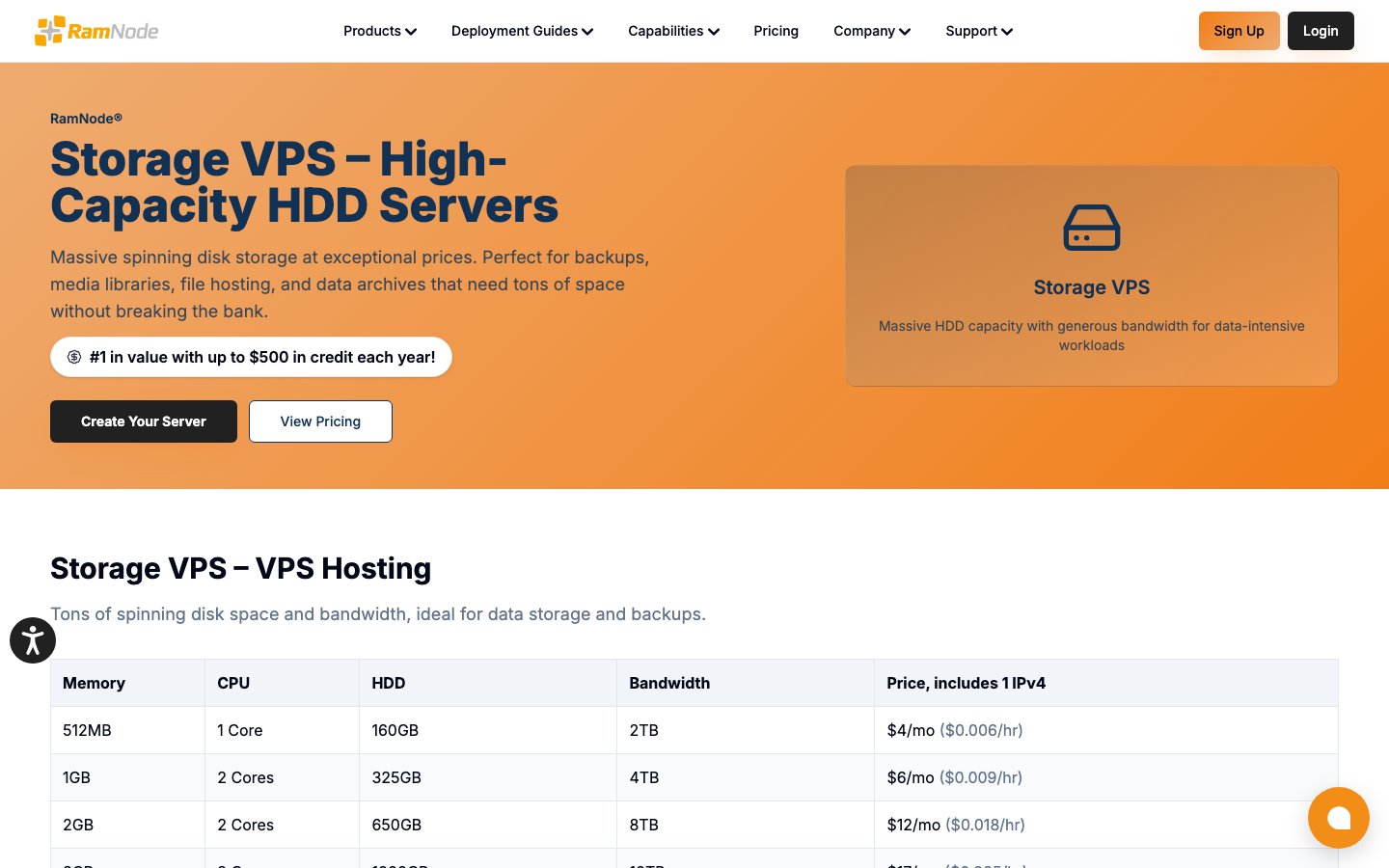This screenshot has height=868, width=1389.
Task: Select the $12/mo price cell
Action: click(x=1106, y=825)
